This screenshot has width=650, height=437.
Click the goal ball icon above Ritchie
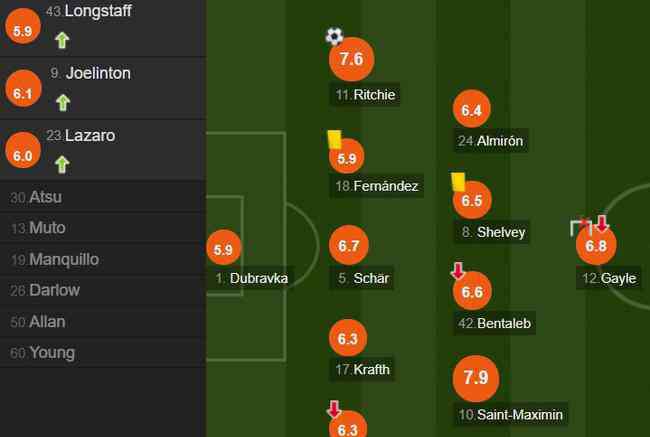coord(334,36)
